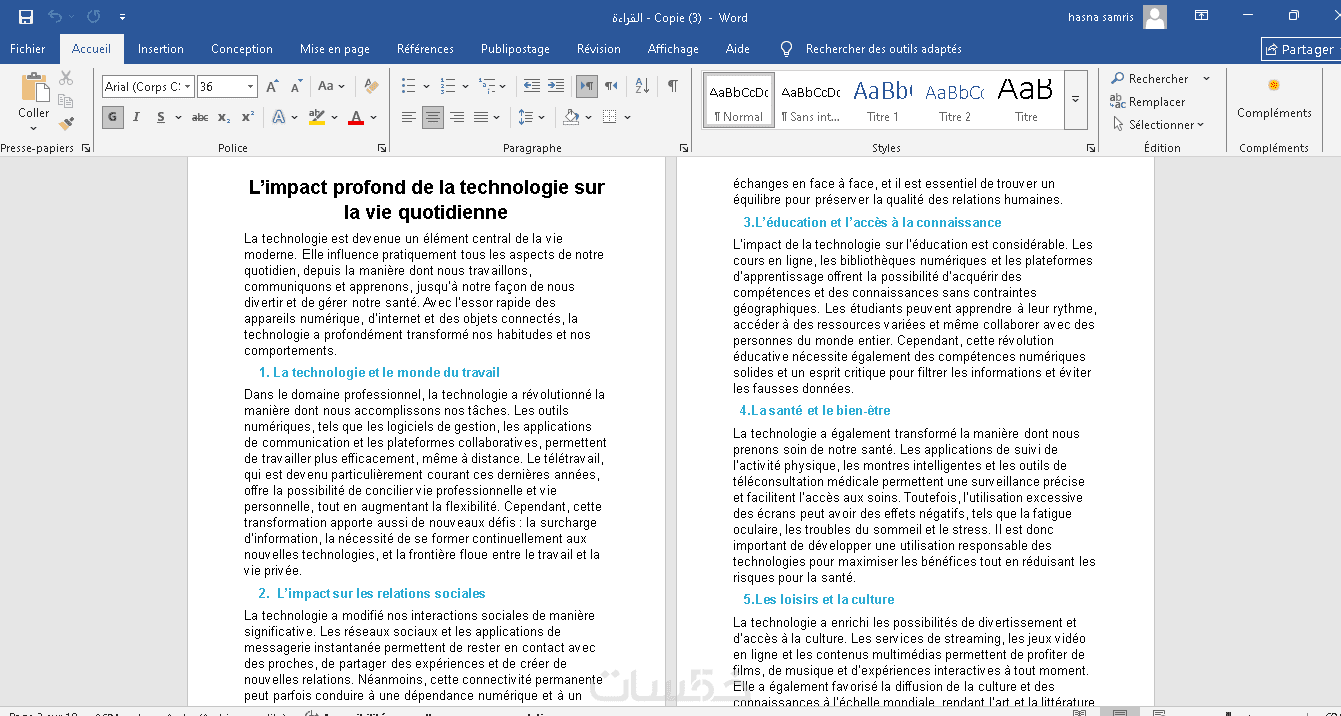
Task: Open line spacing options dropdown
Action: 531,117
